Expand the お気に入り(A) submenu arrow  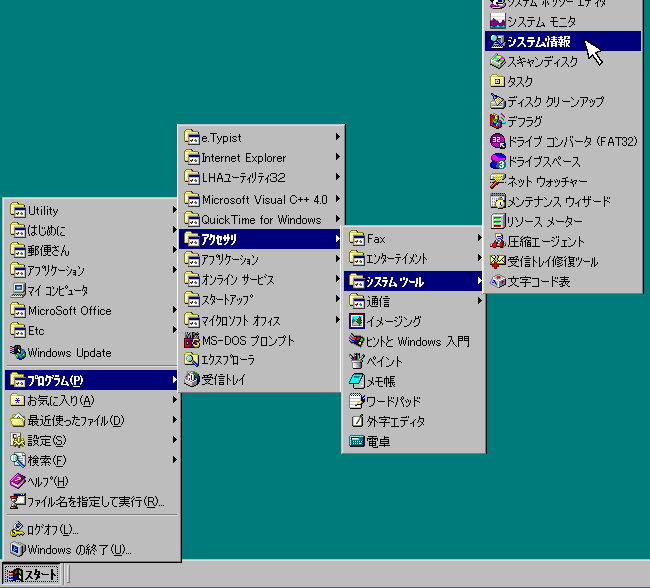[175, 400]
